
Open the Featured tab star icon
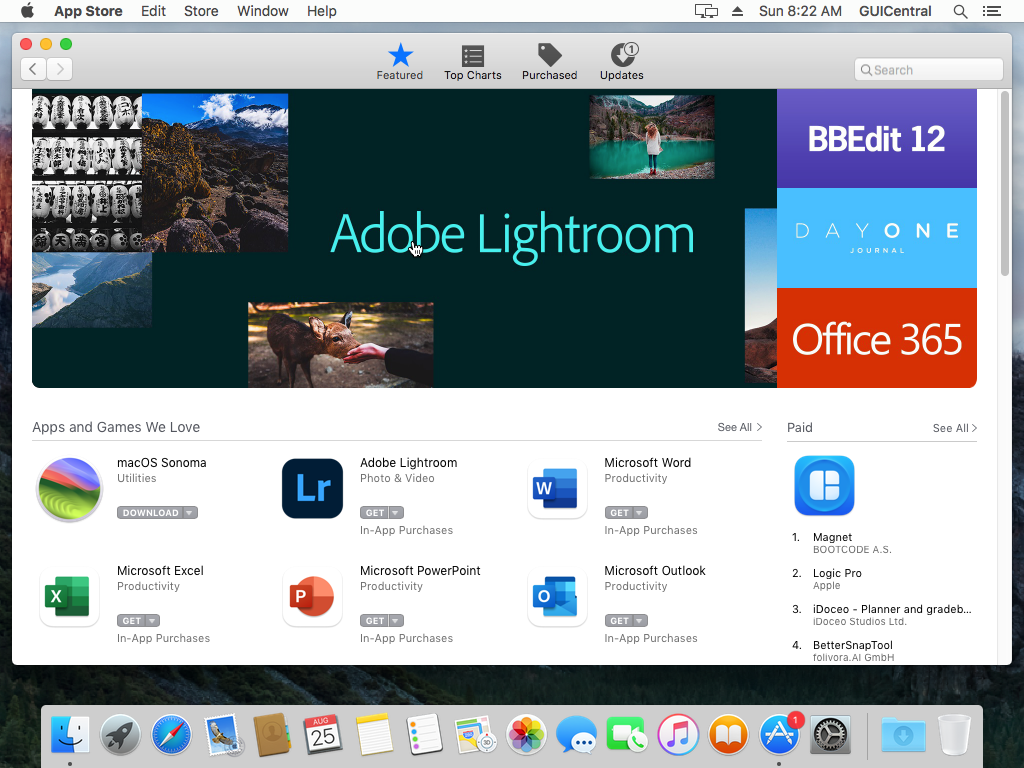400,56
